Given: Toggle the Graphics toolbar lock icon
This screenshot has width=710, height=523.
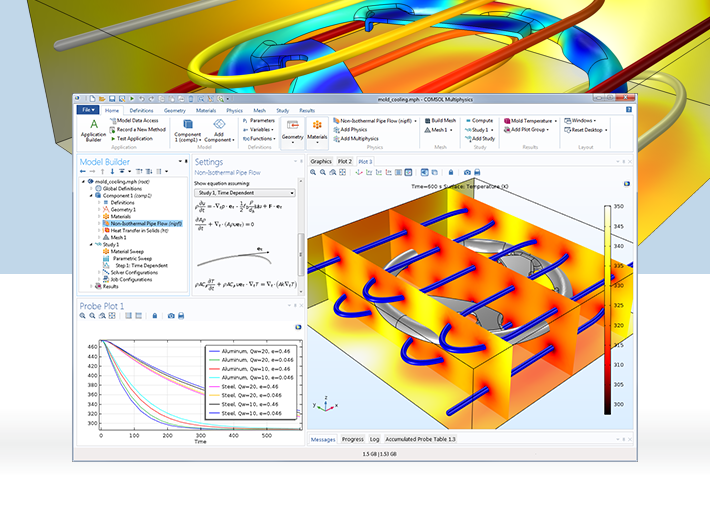Looking at the screenshot, I should (x=451, y=173).
